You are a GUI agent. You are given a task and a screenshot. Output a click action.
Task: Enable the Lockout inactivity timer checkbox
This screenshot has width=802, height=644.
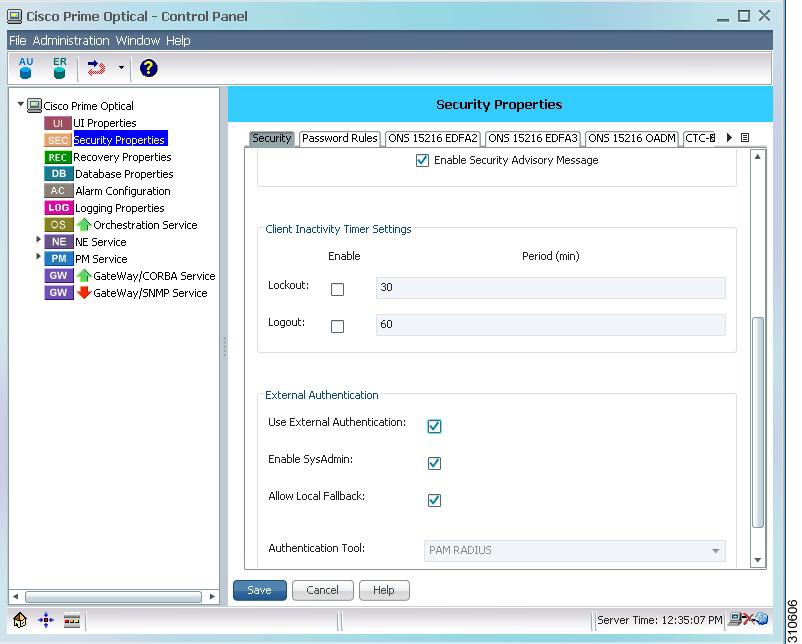(x=337, y=290)
